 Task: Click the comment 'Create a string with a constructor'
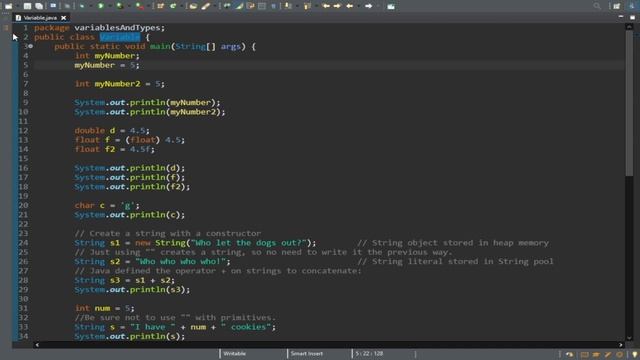coord(175,233)
